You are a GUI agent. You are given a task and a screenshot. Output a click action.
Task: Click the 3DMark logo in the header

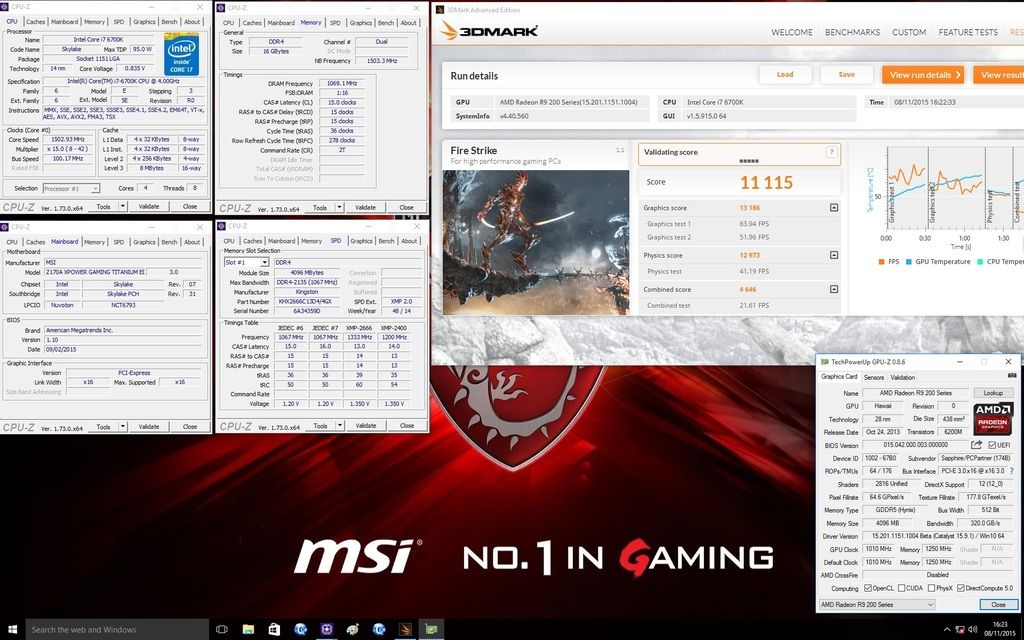click(x=489, y=31)
